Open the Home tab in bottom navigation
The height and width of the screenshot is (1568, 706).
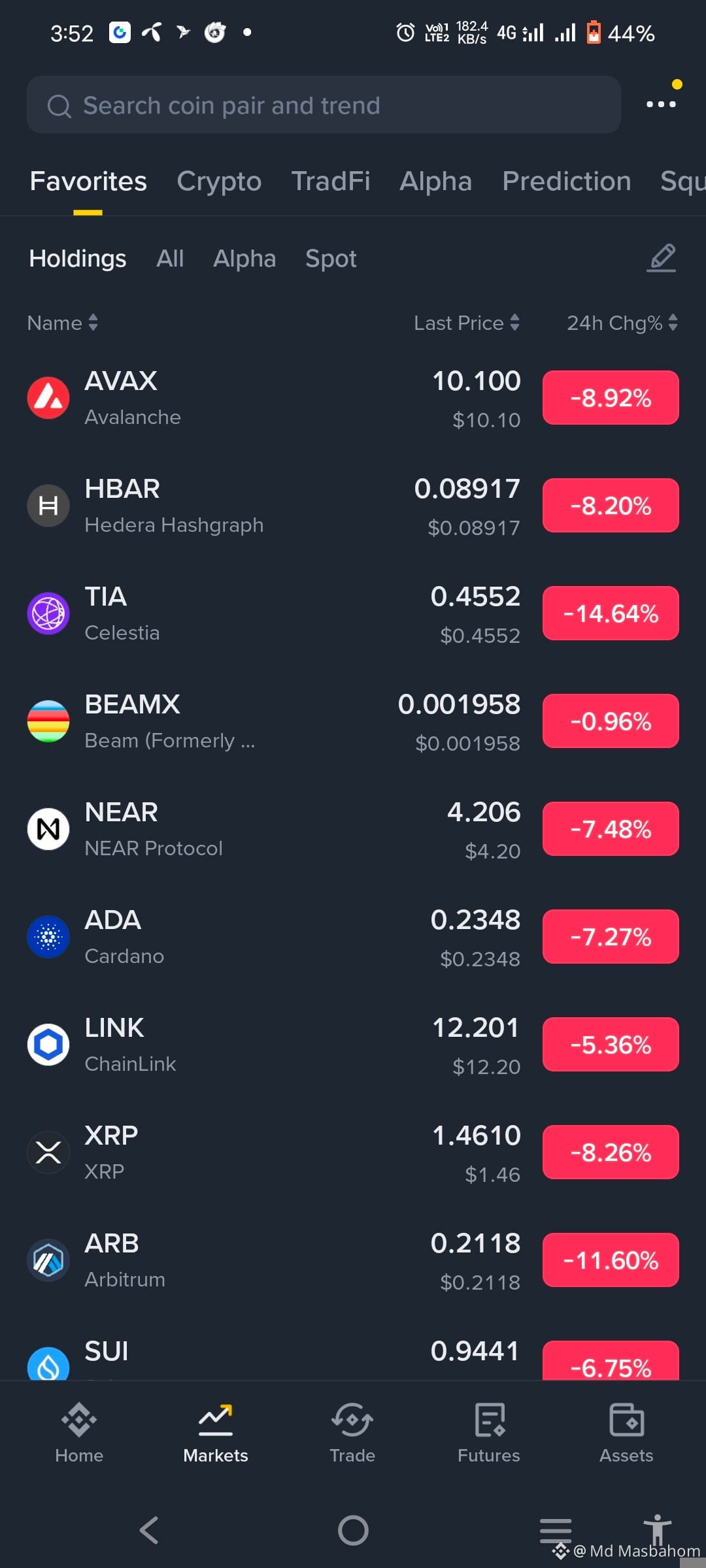coord(79,1432)
